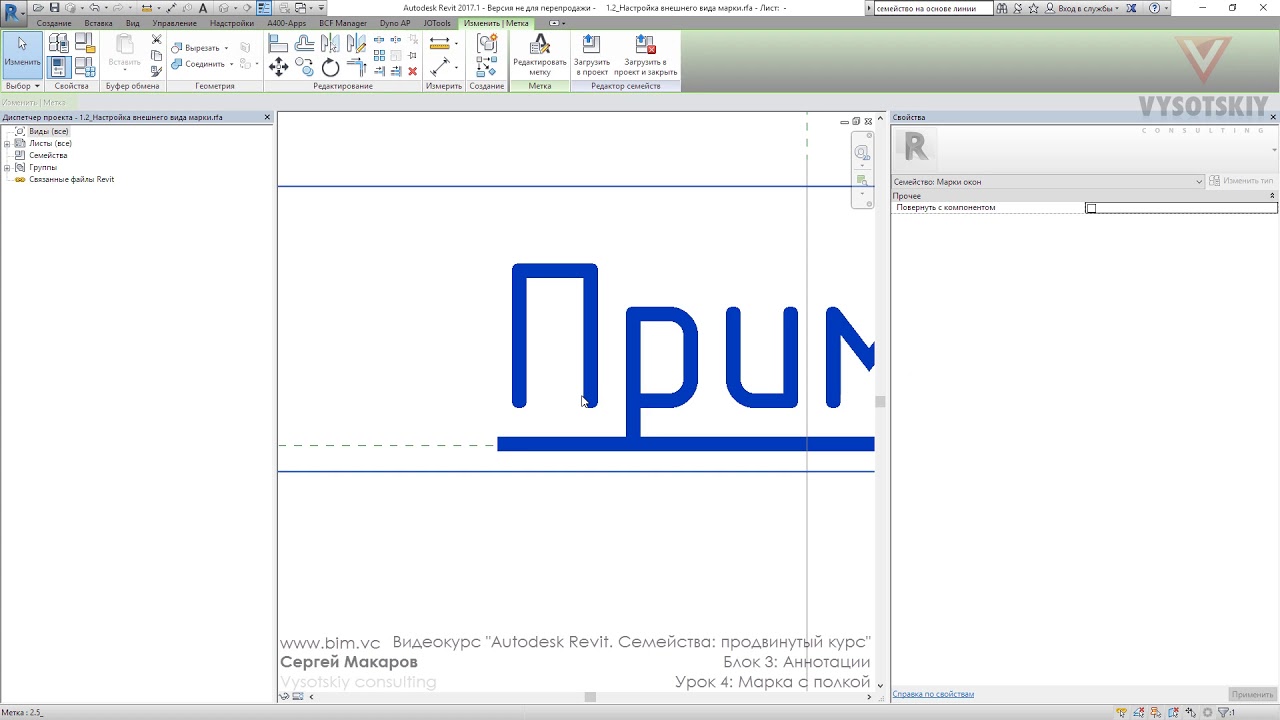Click the Cut to clipboard scissors icon
The image size is (1280, 720).
click(x=156, y=39)
